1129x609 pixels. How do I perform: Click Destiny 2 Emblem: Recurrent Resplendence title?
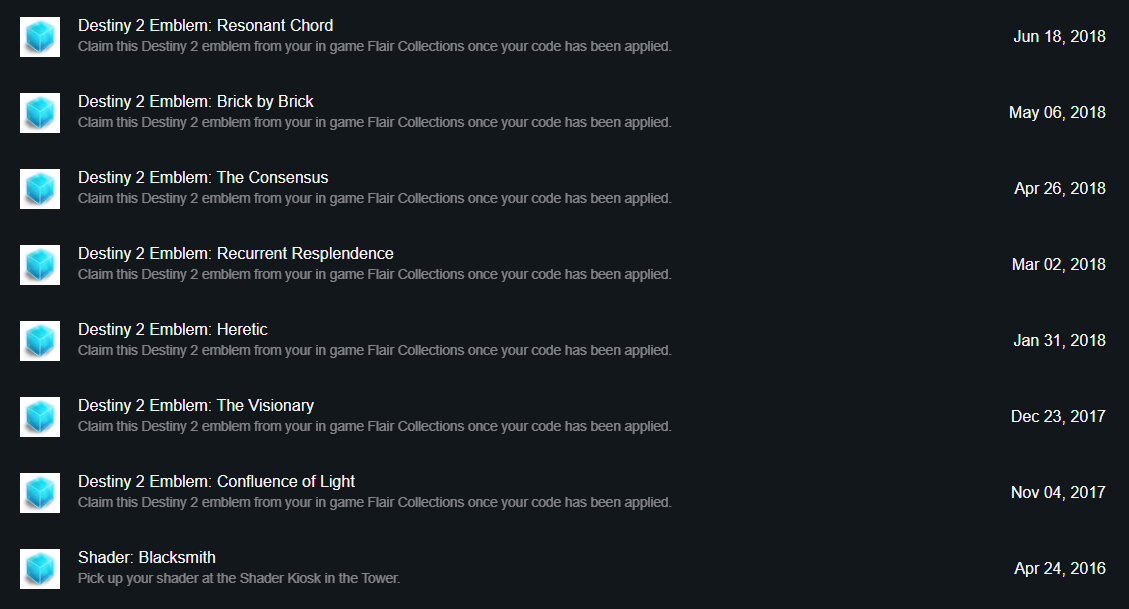tap(235, 253)
